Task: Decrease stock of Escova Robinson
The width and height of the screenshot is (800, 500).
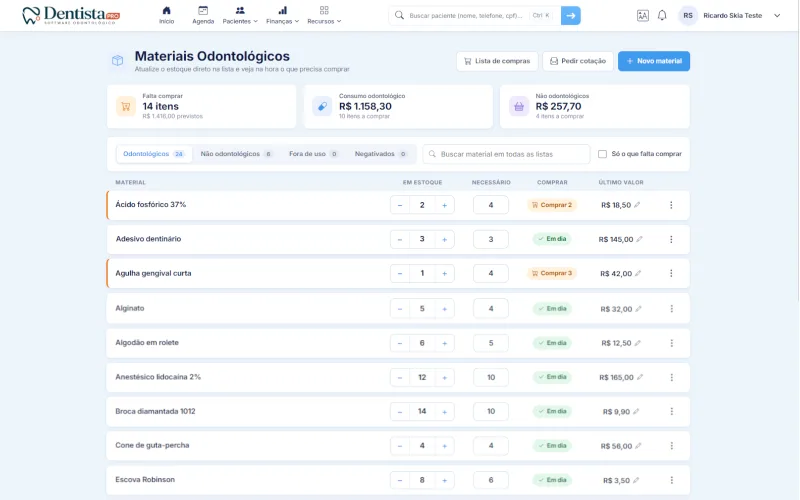Action: (x=400, y=480)
